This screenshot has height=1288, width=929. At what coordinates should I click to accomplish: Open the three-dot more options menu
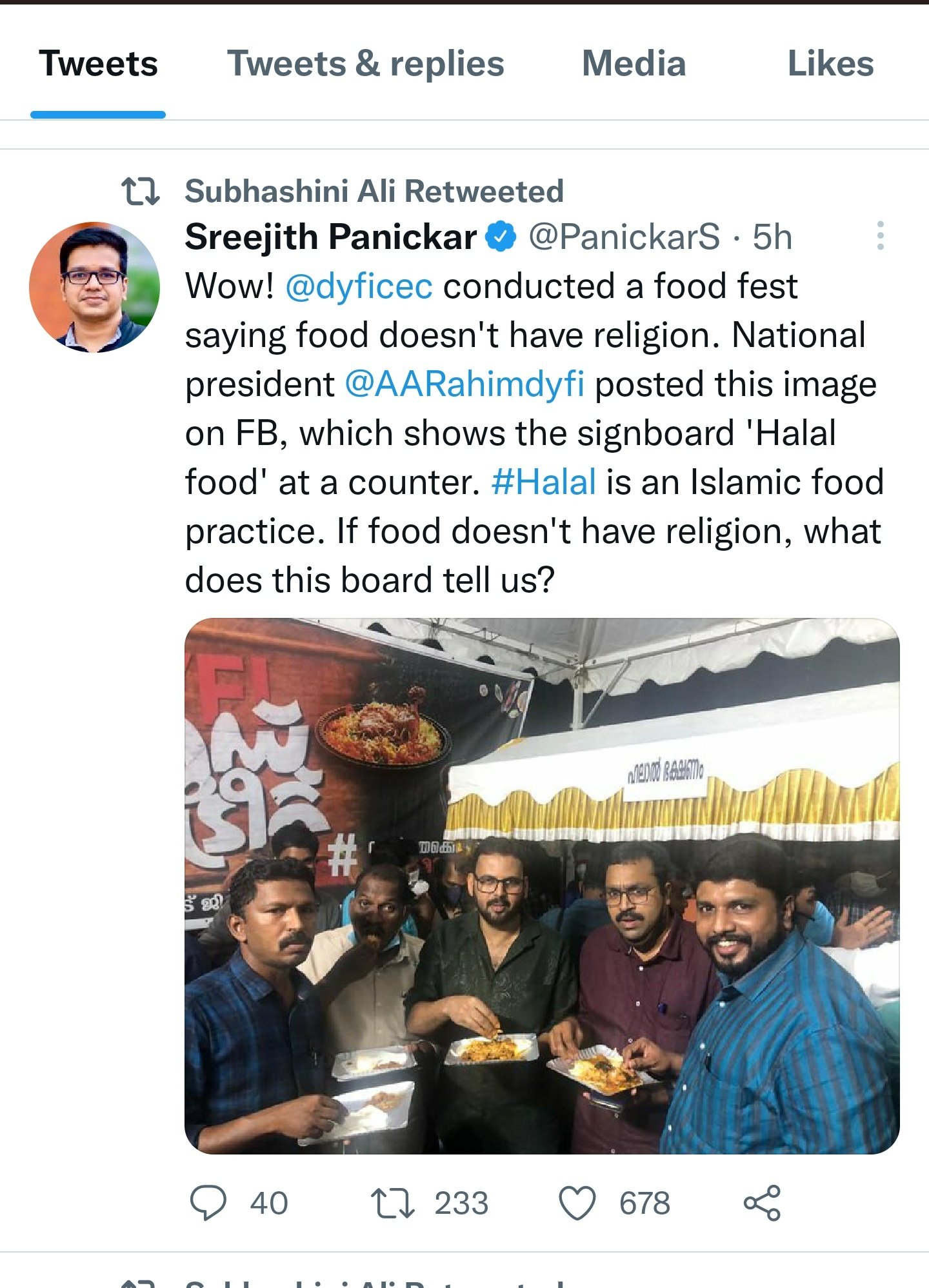point(880,236)
